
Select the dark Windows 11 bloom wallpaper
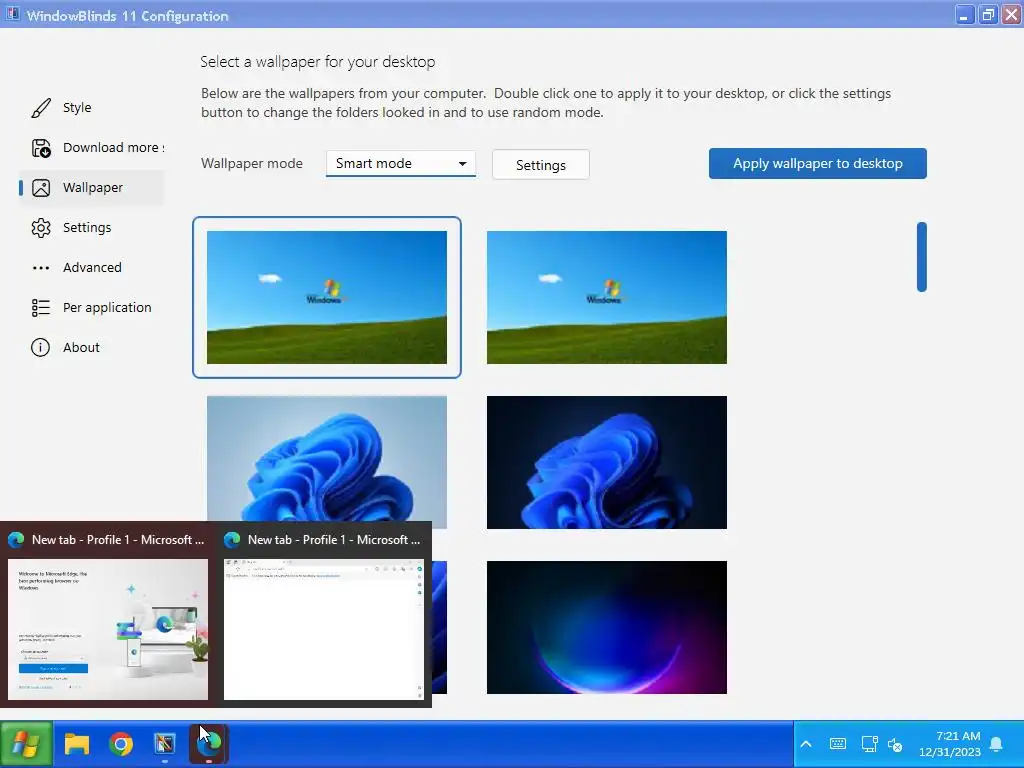pyautogui.click(x=607, y=462)
